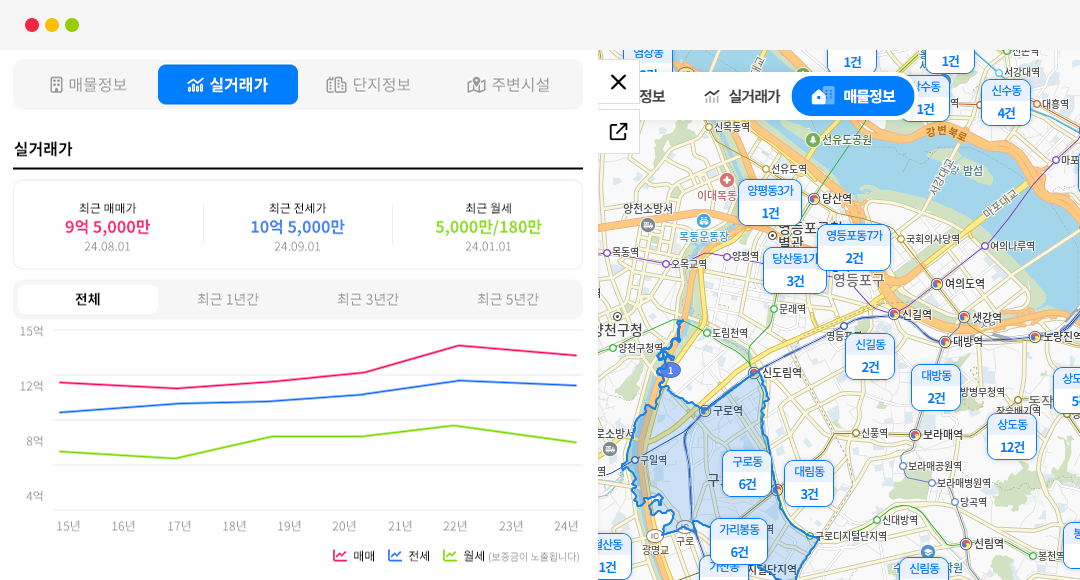Image resolution: width=1080 pixels, height=580 pixels.
Task: Switch to the 단지정보 tab
Action: pos(369,85)
